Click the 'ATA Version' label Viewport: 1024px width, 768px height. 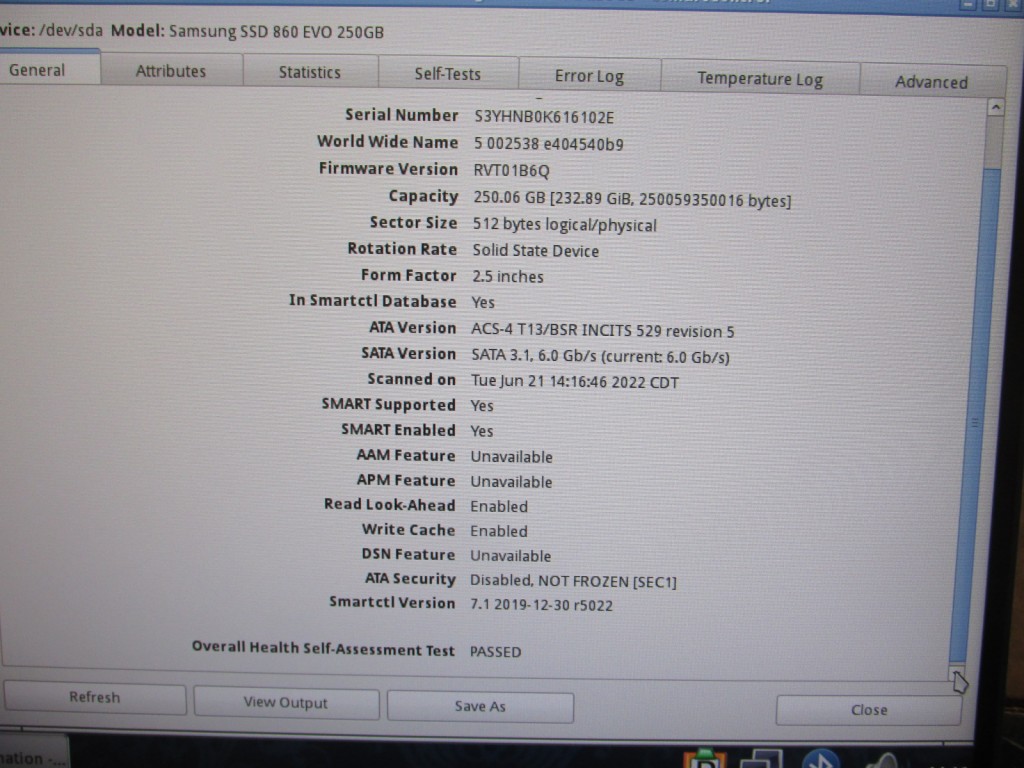[x=413, y=327]
